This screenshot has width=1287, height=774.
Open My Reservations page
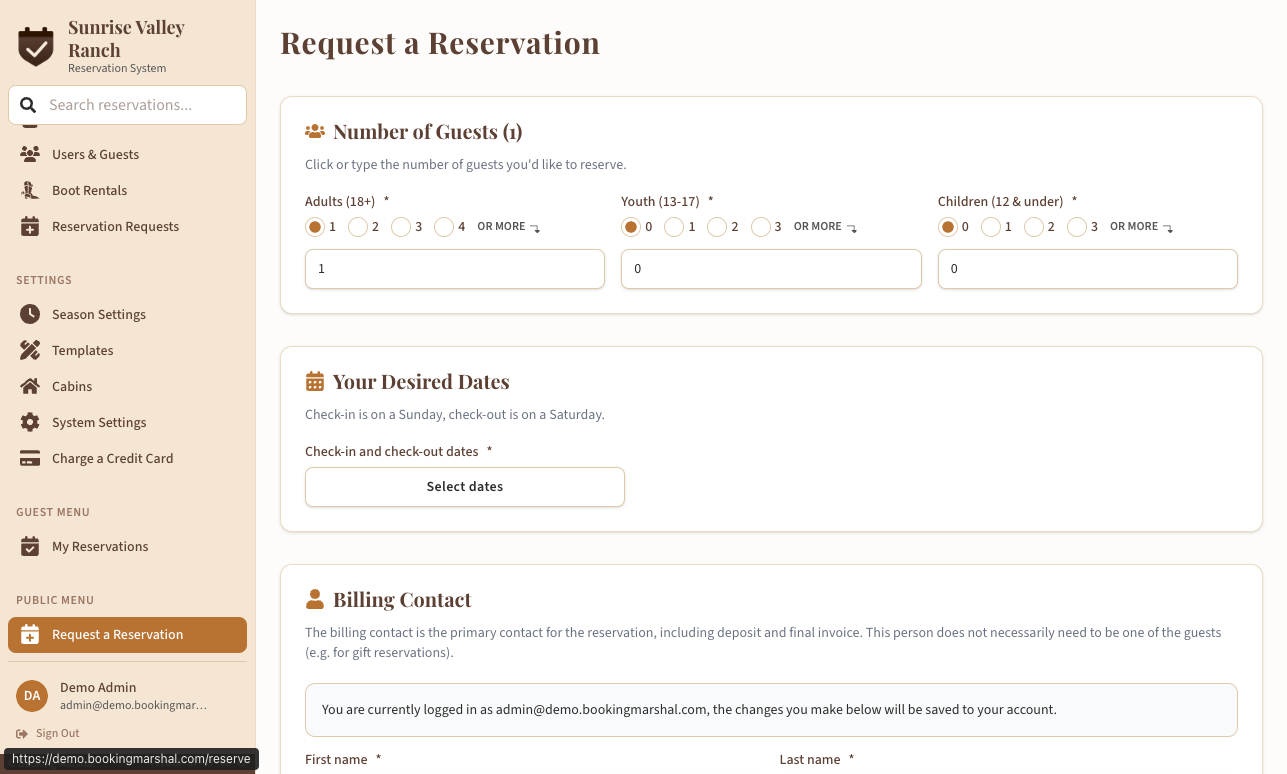pos(127,546)
